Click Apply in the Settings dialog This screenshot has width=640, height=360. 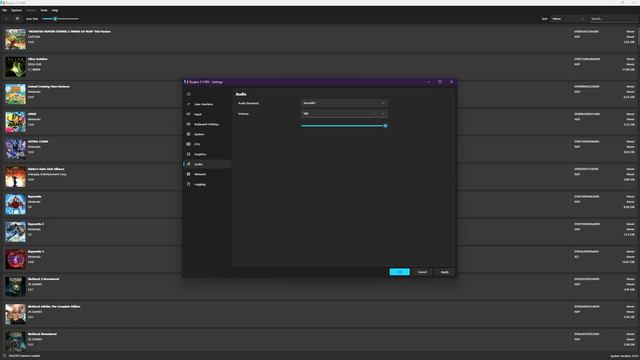(444, 272)
